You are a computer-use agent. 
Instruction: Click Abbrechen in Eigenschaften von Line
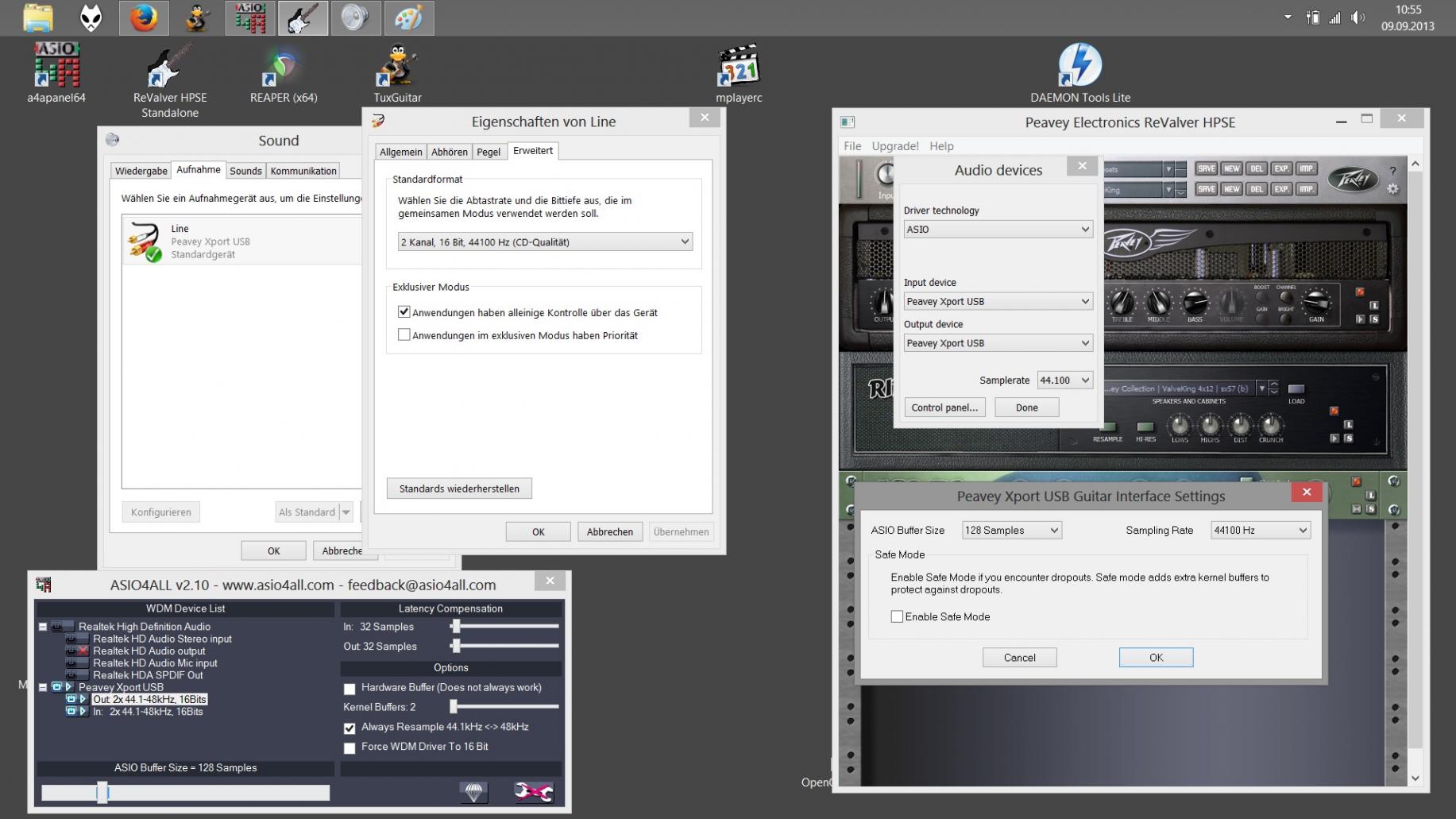point(610,532)
